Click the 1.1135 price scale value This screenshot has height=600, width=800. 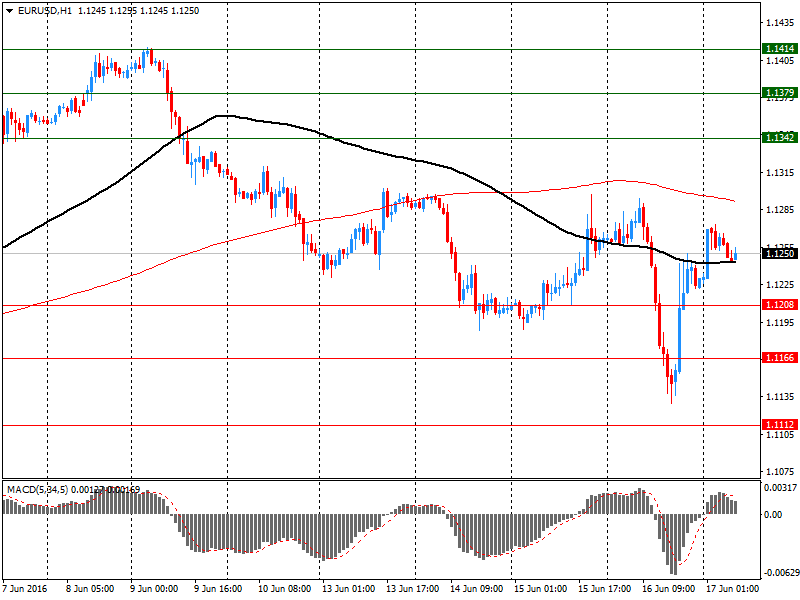(x=780, y=397)
